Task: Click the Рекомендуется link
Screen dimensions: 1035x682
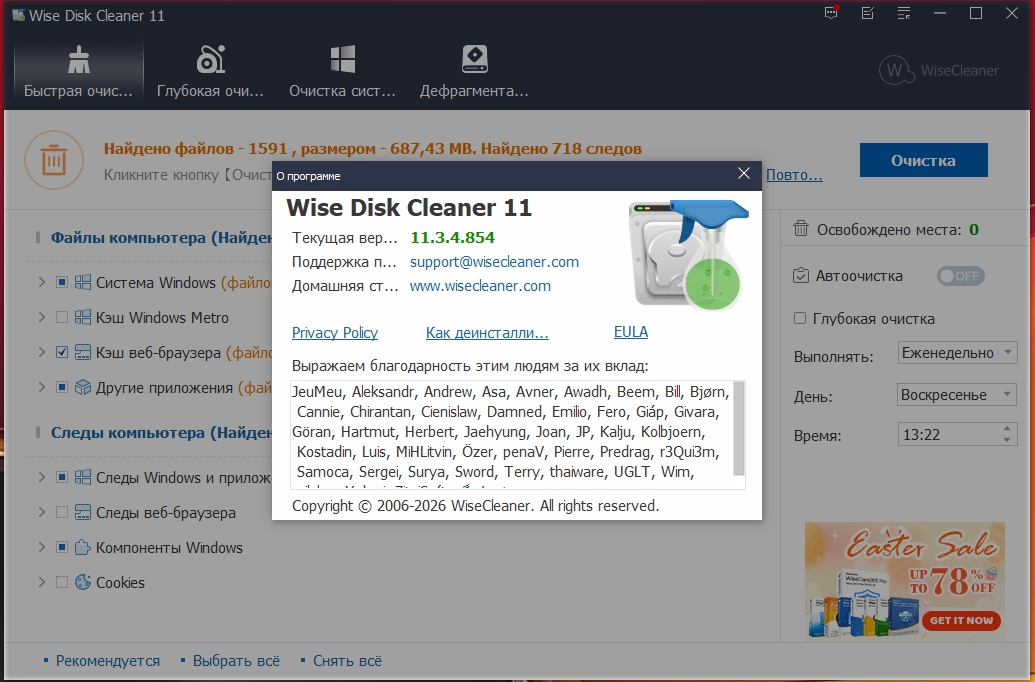Action: [x=108, y=661]
